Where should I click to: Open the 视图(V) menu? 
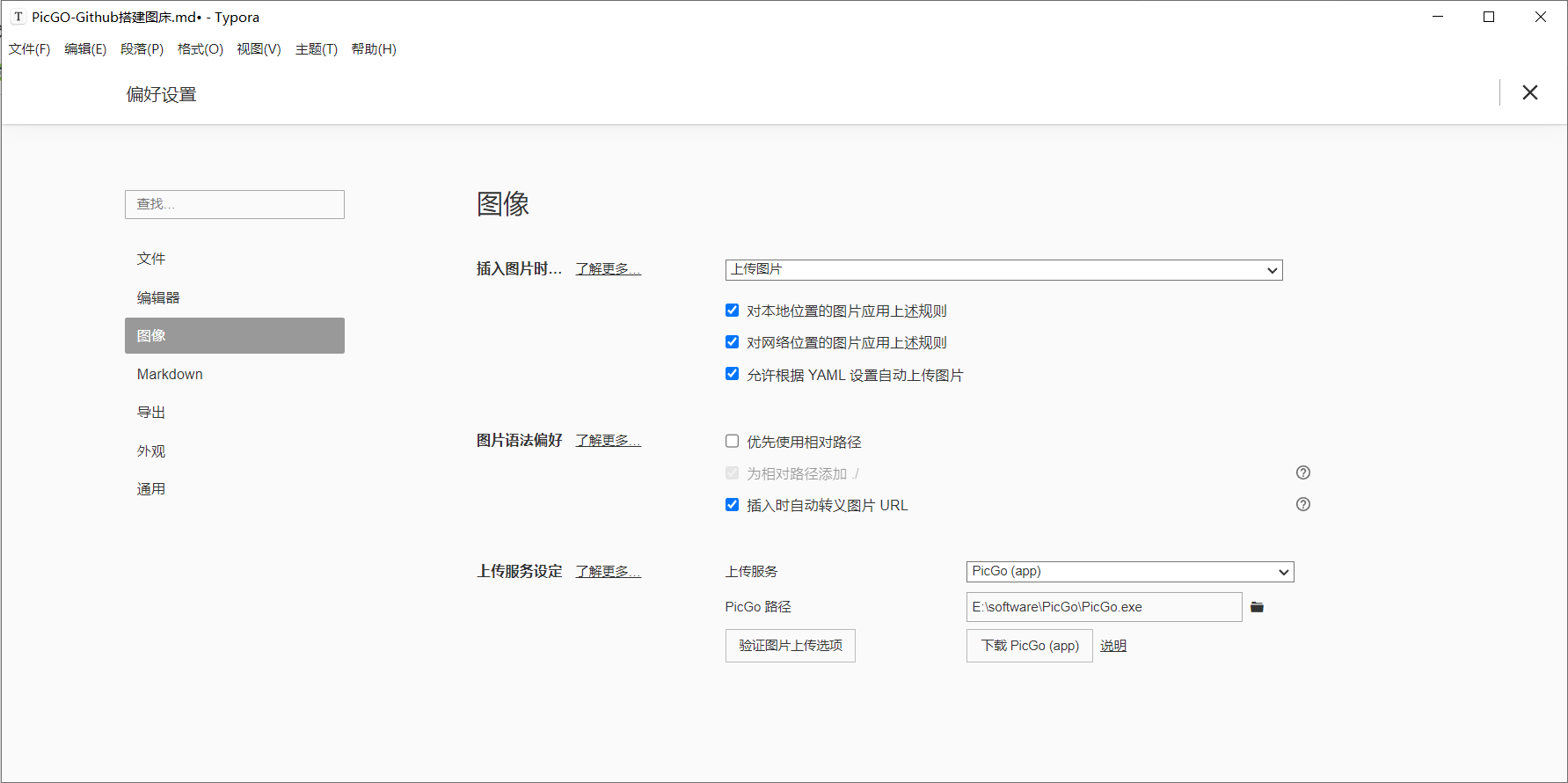[x=259, y=49]
